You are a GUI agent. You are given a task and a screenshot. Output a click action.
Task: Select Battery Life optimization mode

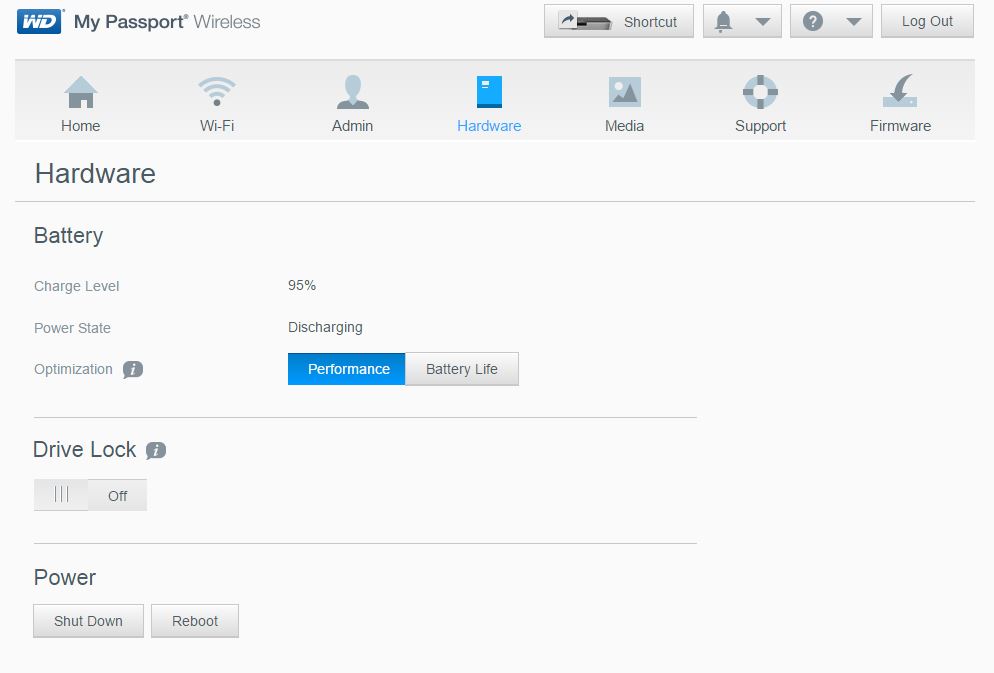point(462,369)
